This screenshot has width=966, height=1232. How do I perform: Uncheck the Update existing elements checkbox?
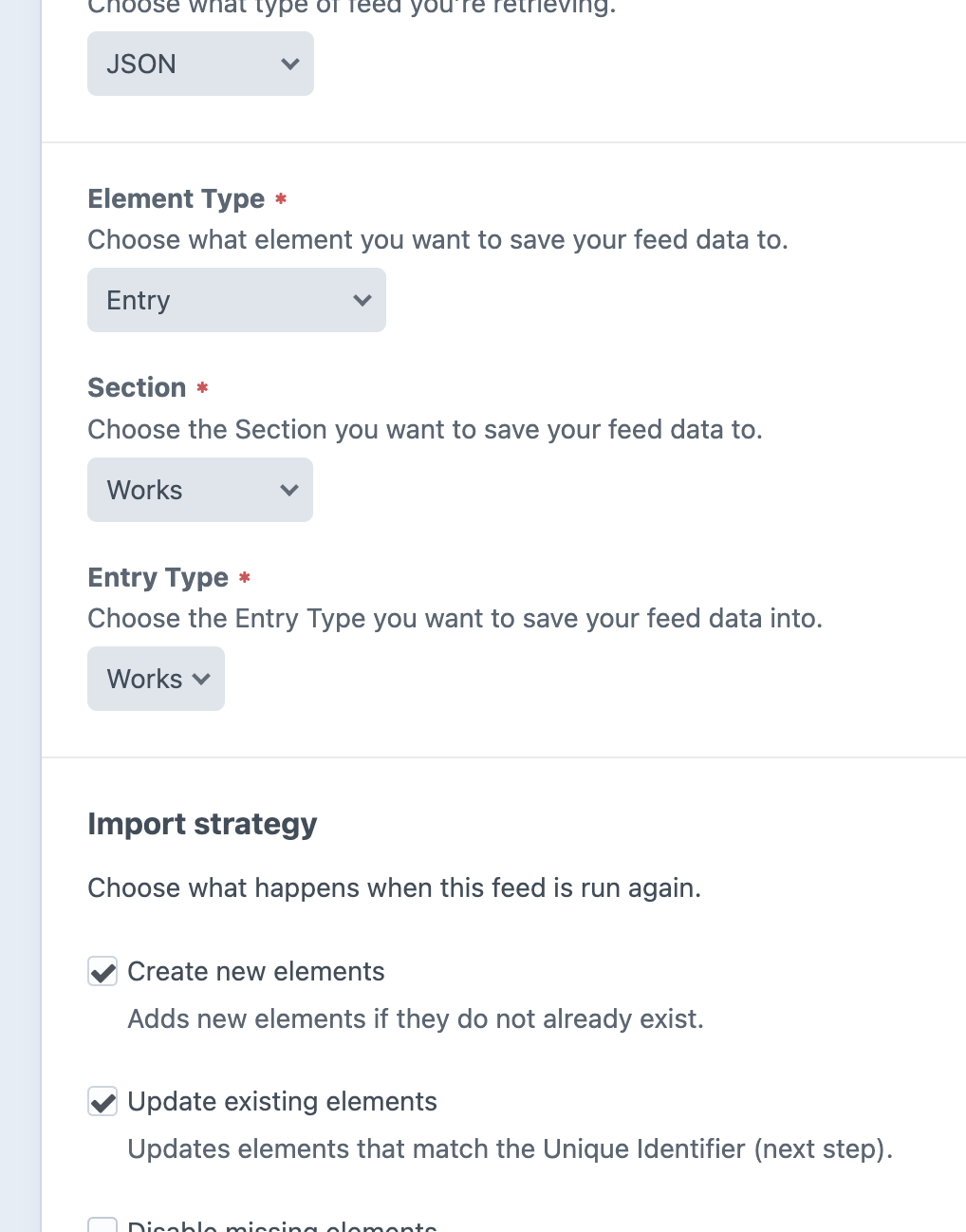102,1101
